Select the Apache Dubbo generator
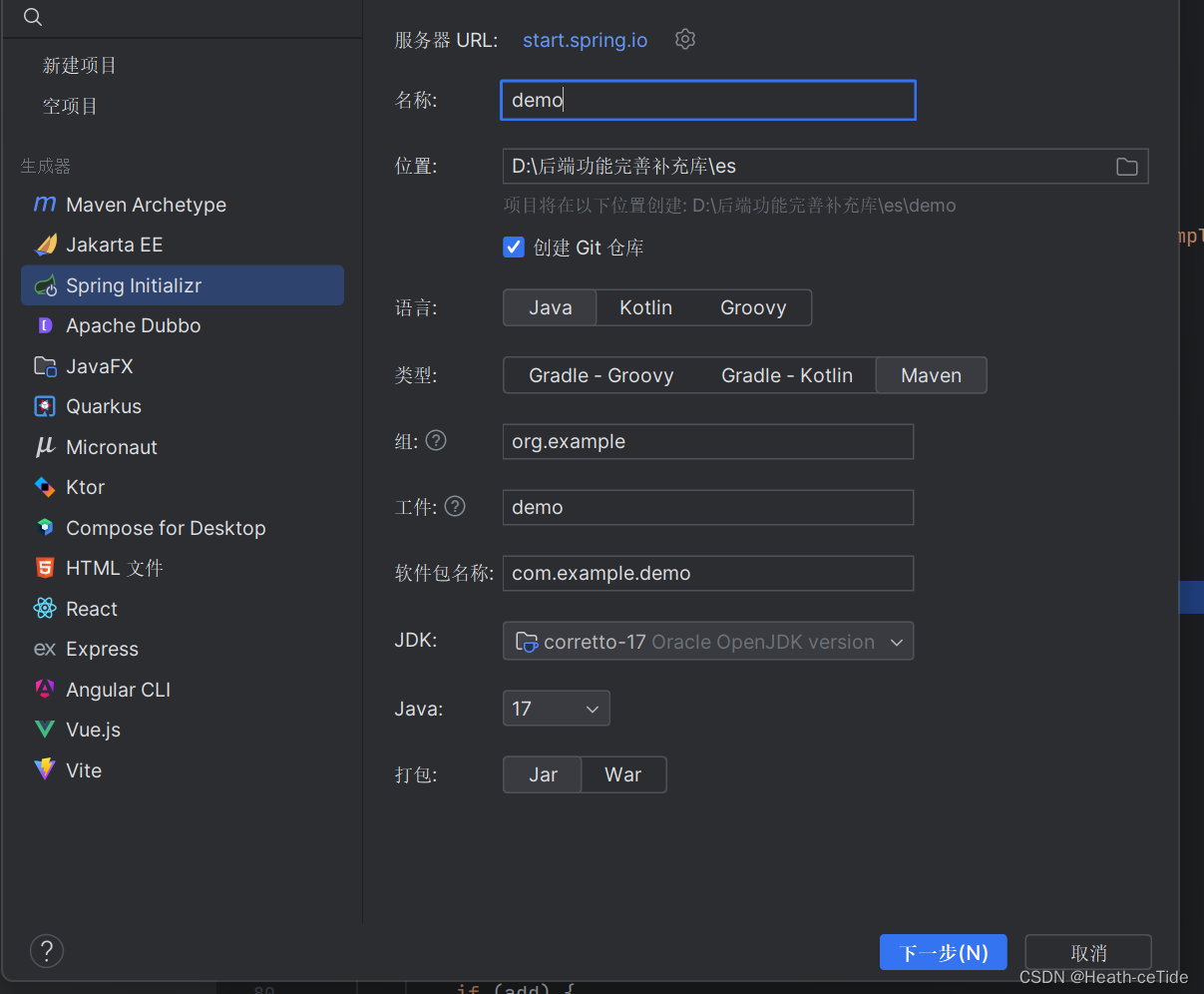Image resolution: width=1204 pixels, height=994 pixels. 183,325
